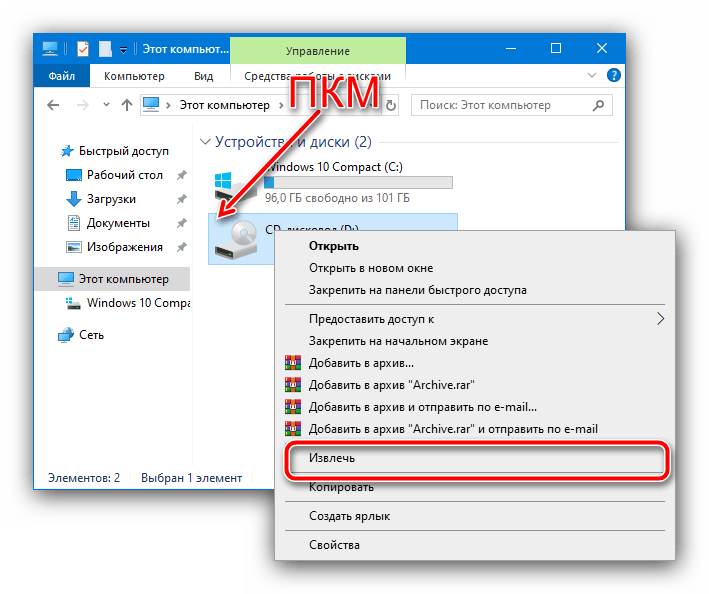709x594 pixels.
Task: Click the CD drive (D:) icon
Action: point(236,240)
